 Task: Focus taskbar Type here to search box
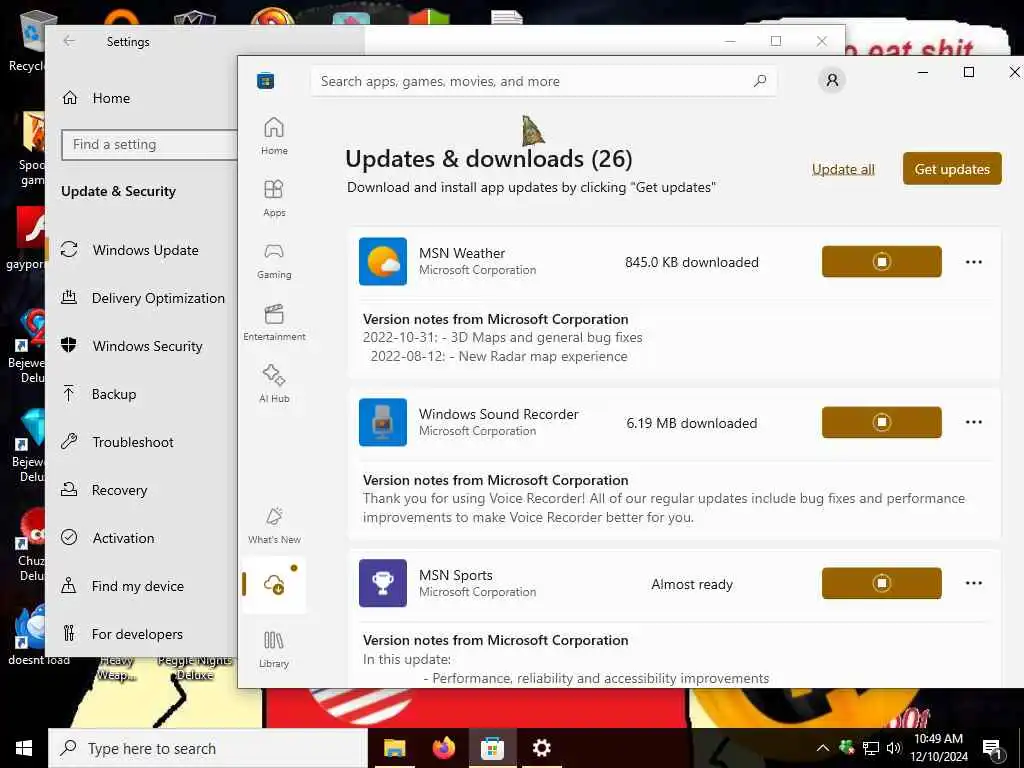tap(208, 748)
